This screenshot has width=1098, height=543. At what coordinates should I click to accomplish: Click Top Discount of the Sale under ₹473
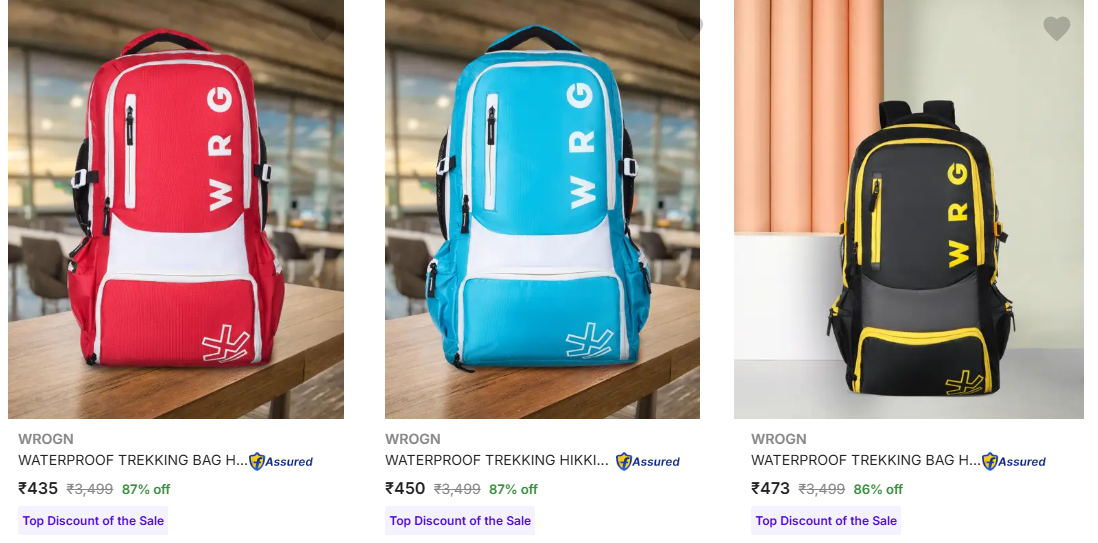coord(826,521)
